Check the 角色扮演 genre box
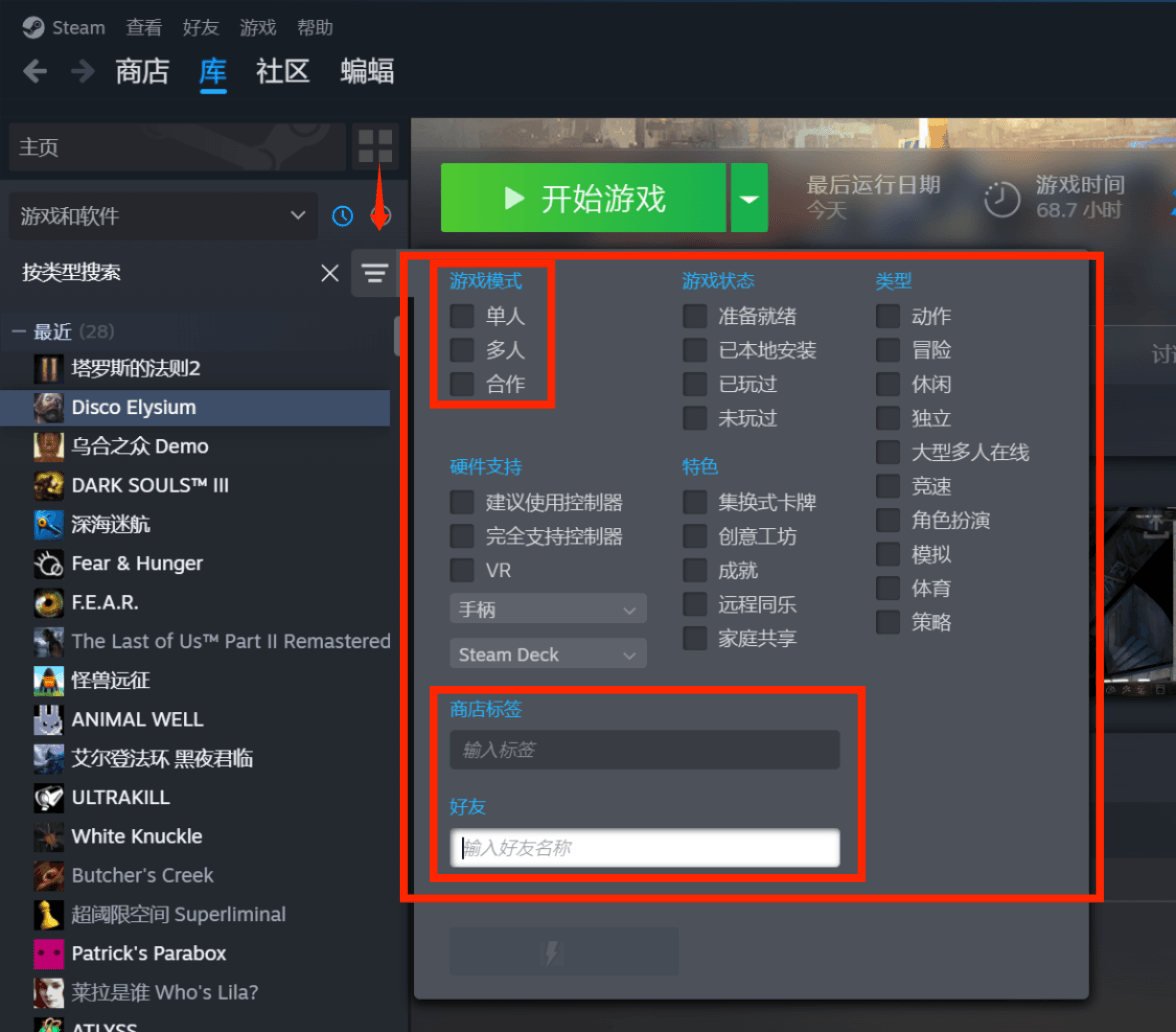The image size is (1176, 1032). 888,520
